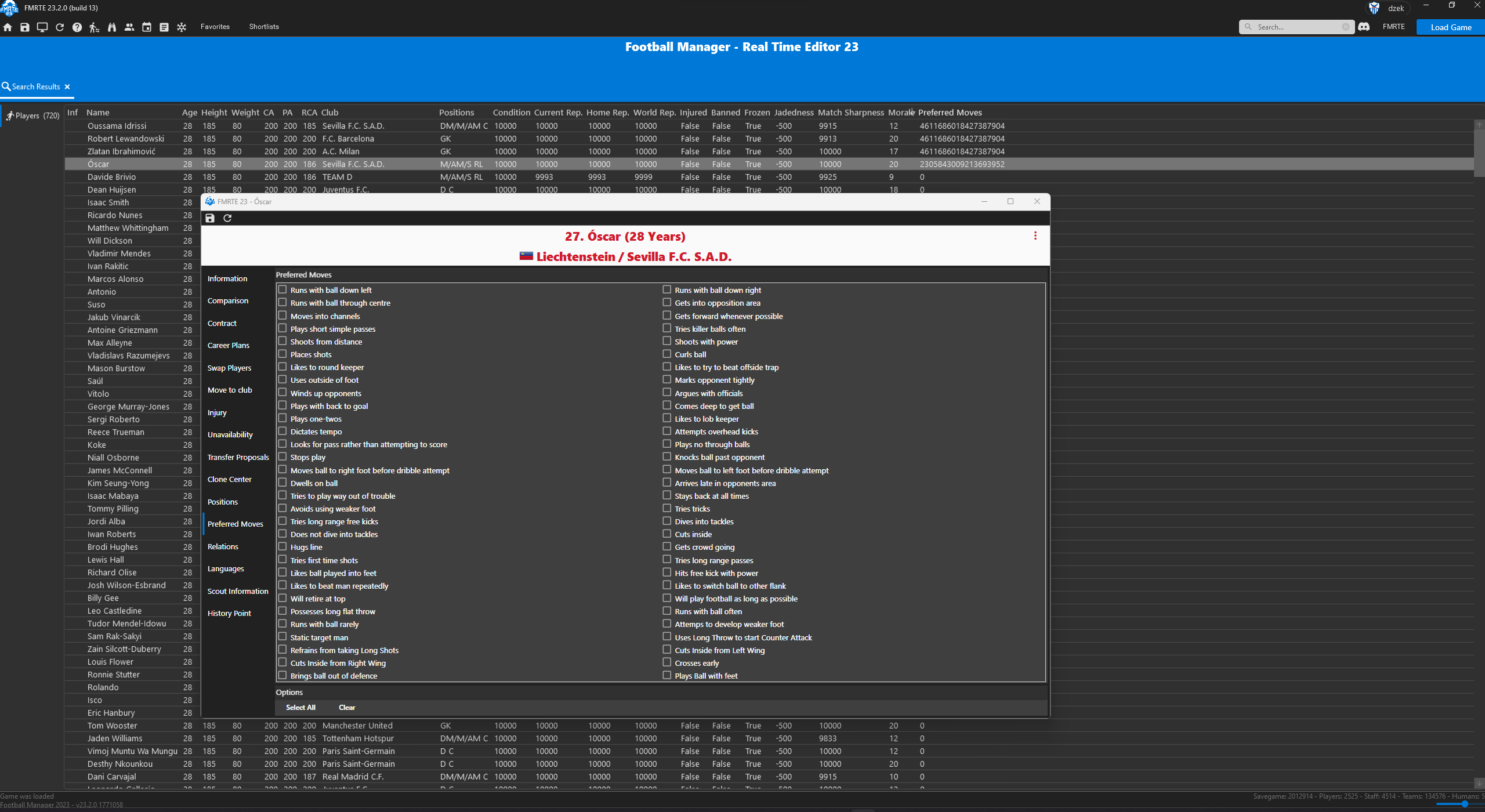
Task: Click the bottom-right zoom slider
Action: click(1465, 804)
